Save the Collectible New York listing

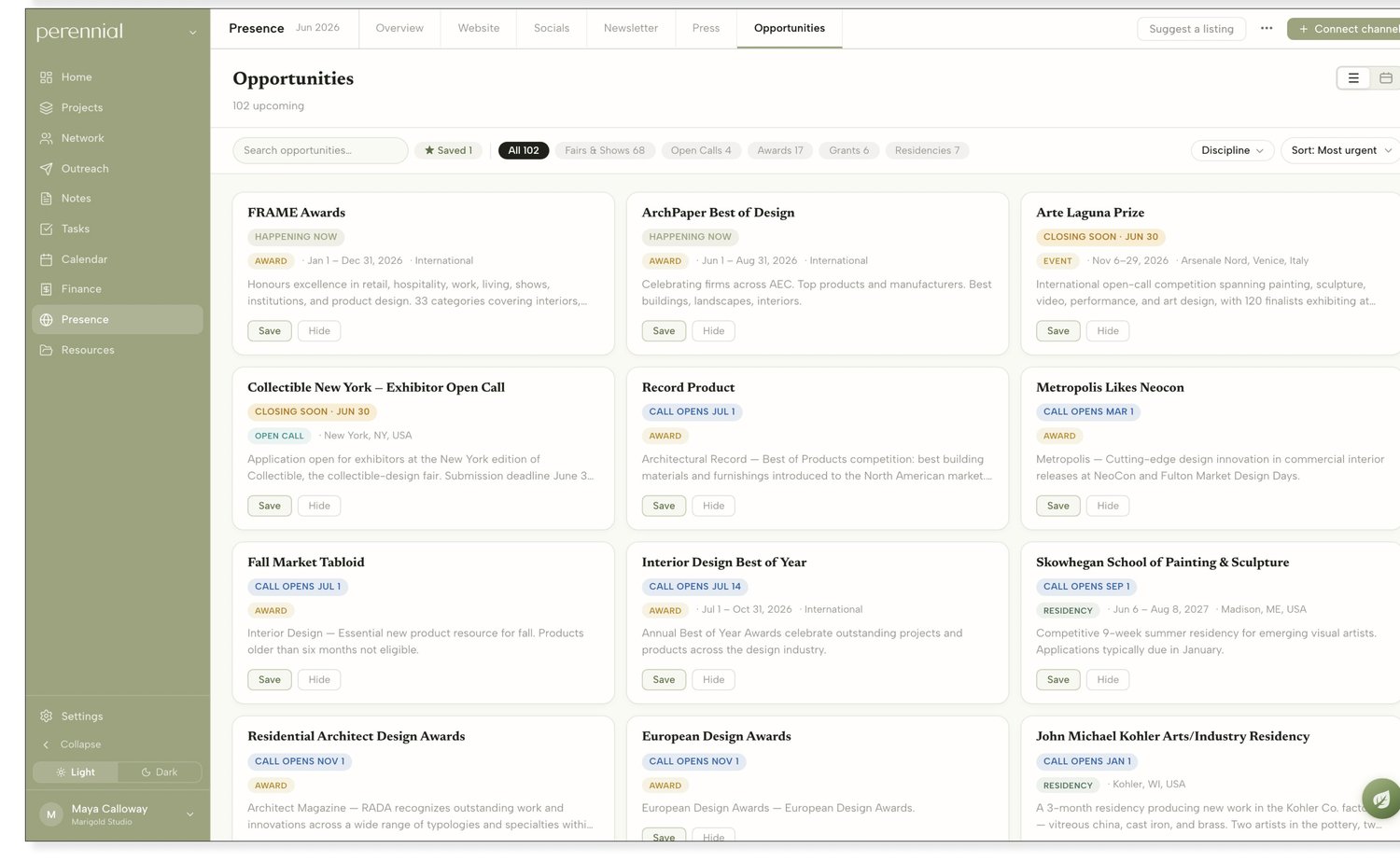tap(270, 506)
